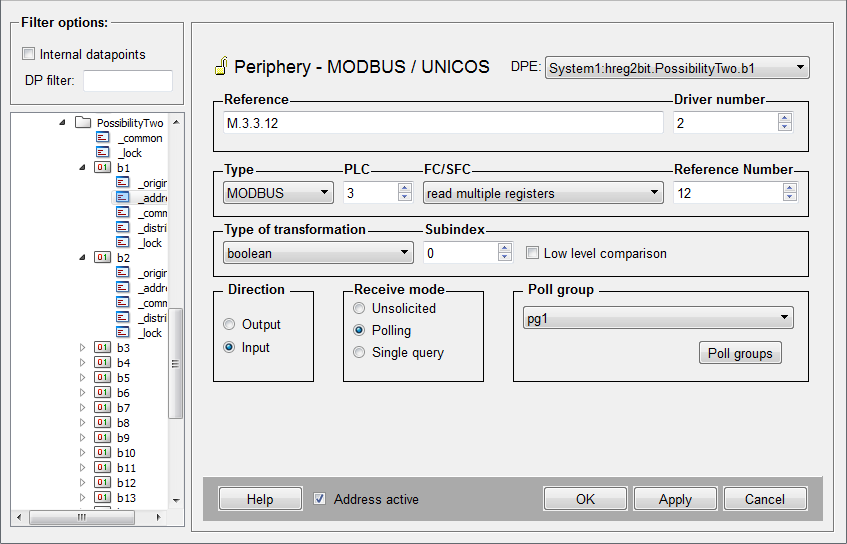Click the b2 bit element icon
Image resolution: width=847 pixels, height=544 pixels.
[x=103, y=258]
